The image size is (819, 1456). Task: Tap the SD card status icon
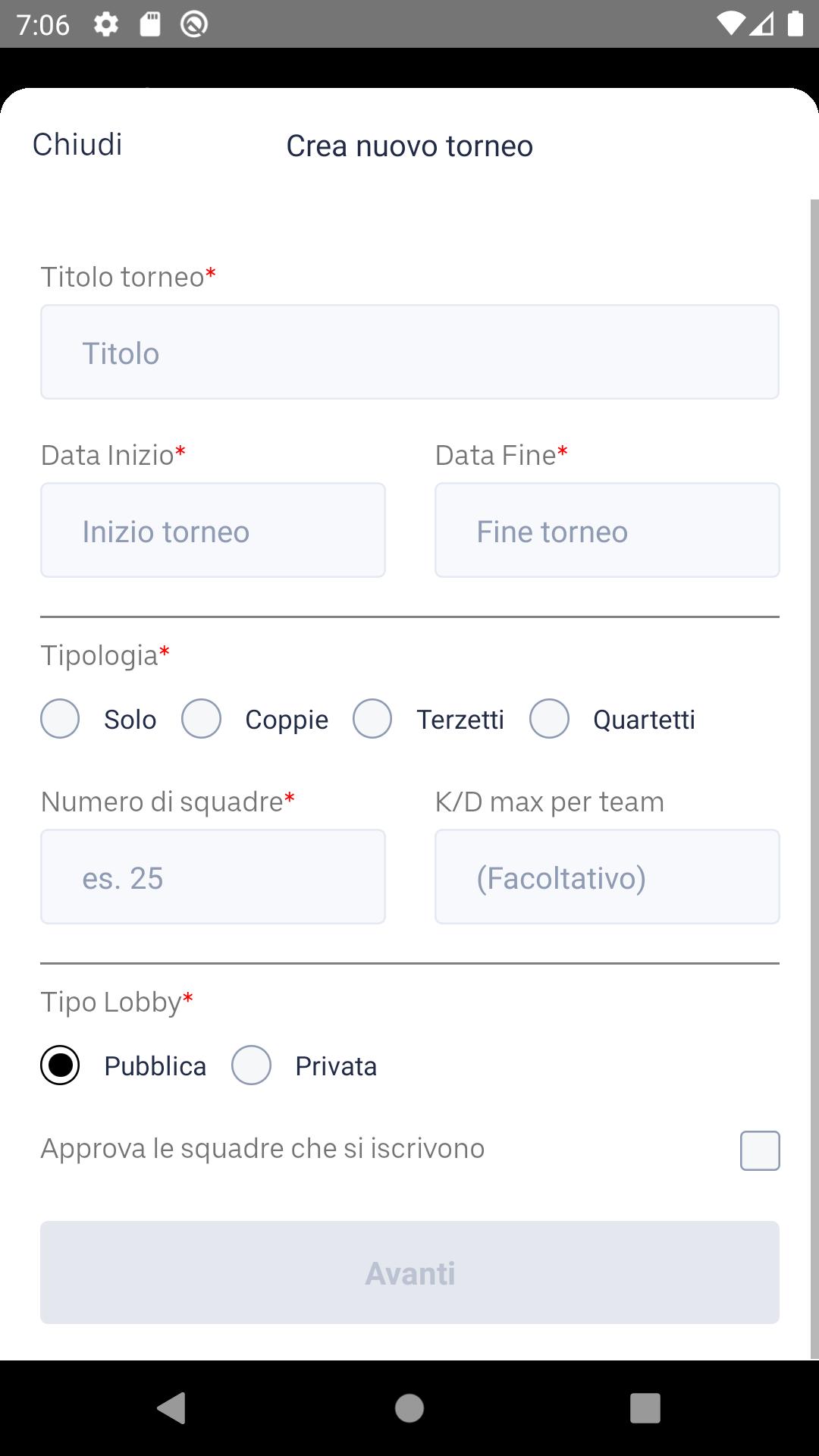point(150,24)
